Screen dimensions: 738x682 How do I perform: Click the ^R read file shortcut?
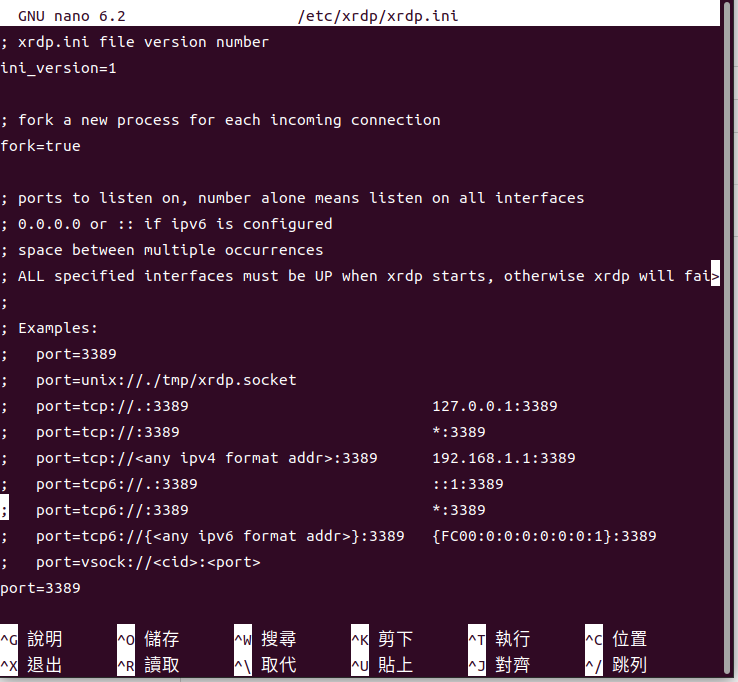[x=148, y=665]
